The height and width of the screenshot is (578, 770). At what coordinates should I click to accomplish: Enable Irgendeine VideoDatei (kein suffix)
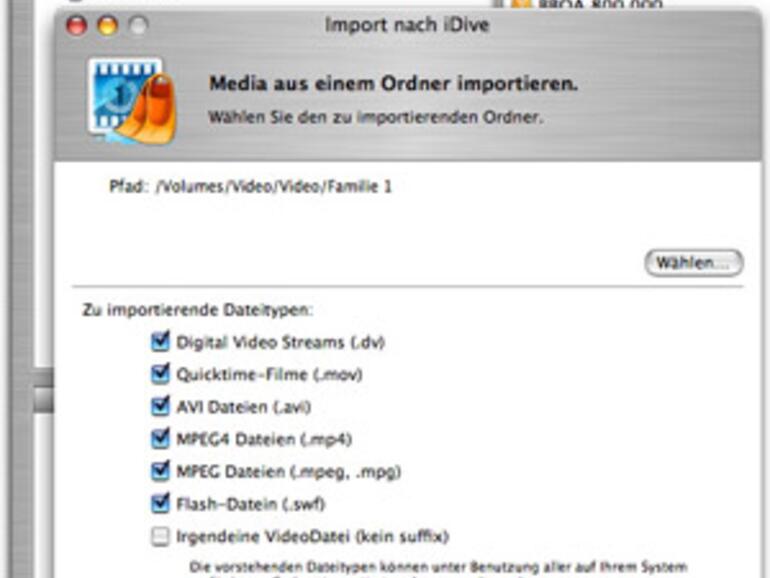(160, 536)
